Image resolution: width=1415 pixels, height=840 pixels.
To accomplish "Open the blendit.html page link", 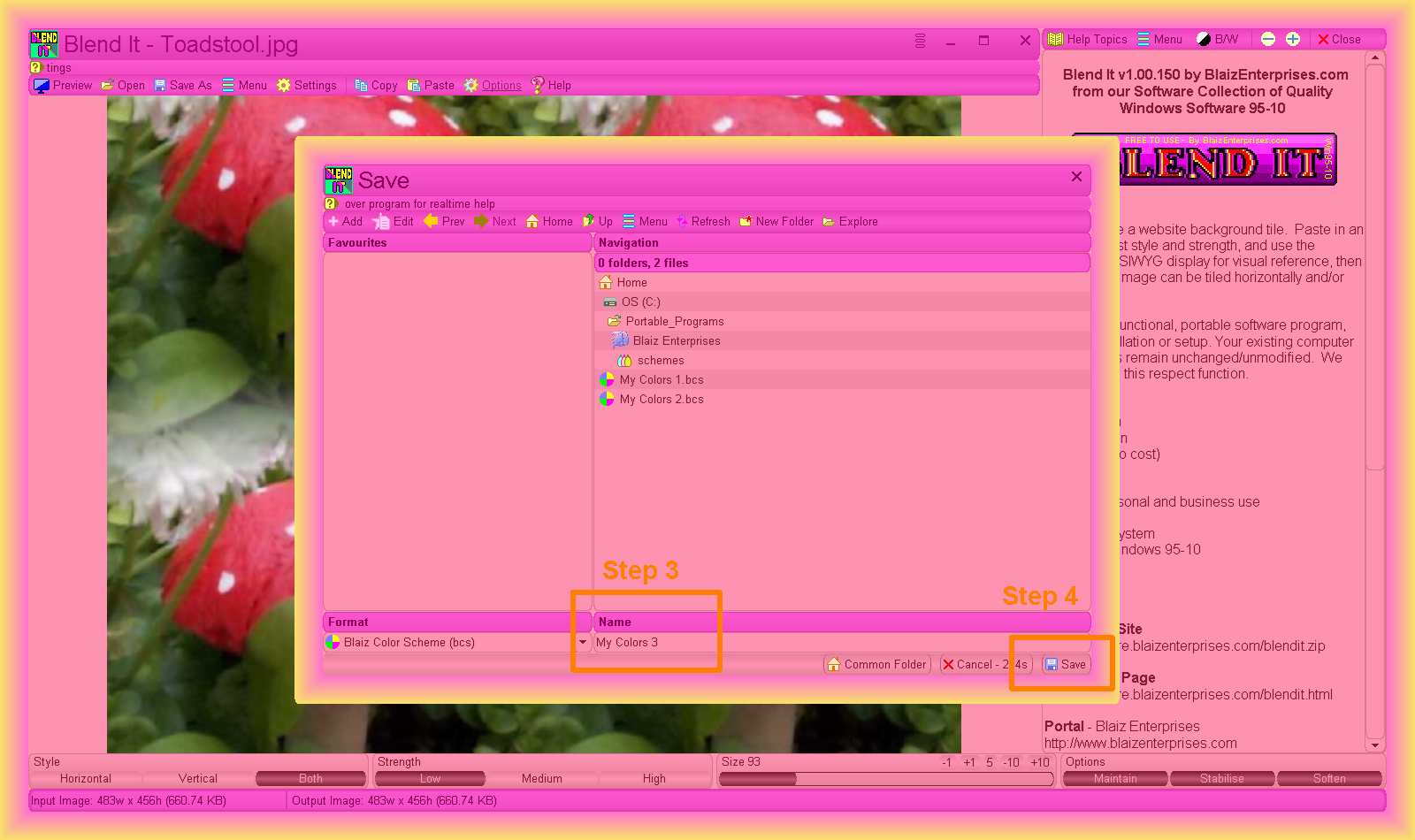I will pos(1225,695).
